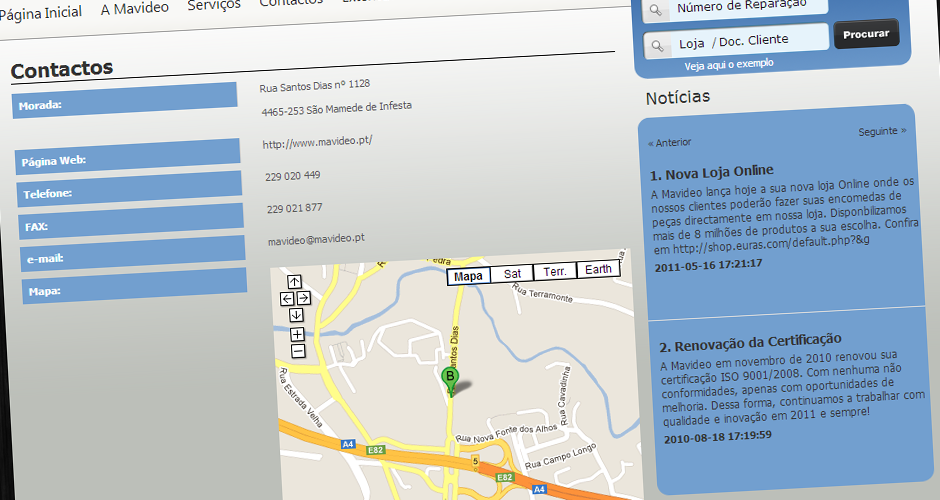Screen dimensions: 940x500
Task: Click the Telefone: label
Action: point(47,194)
